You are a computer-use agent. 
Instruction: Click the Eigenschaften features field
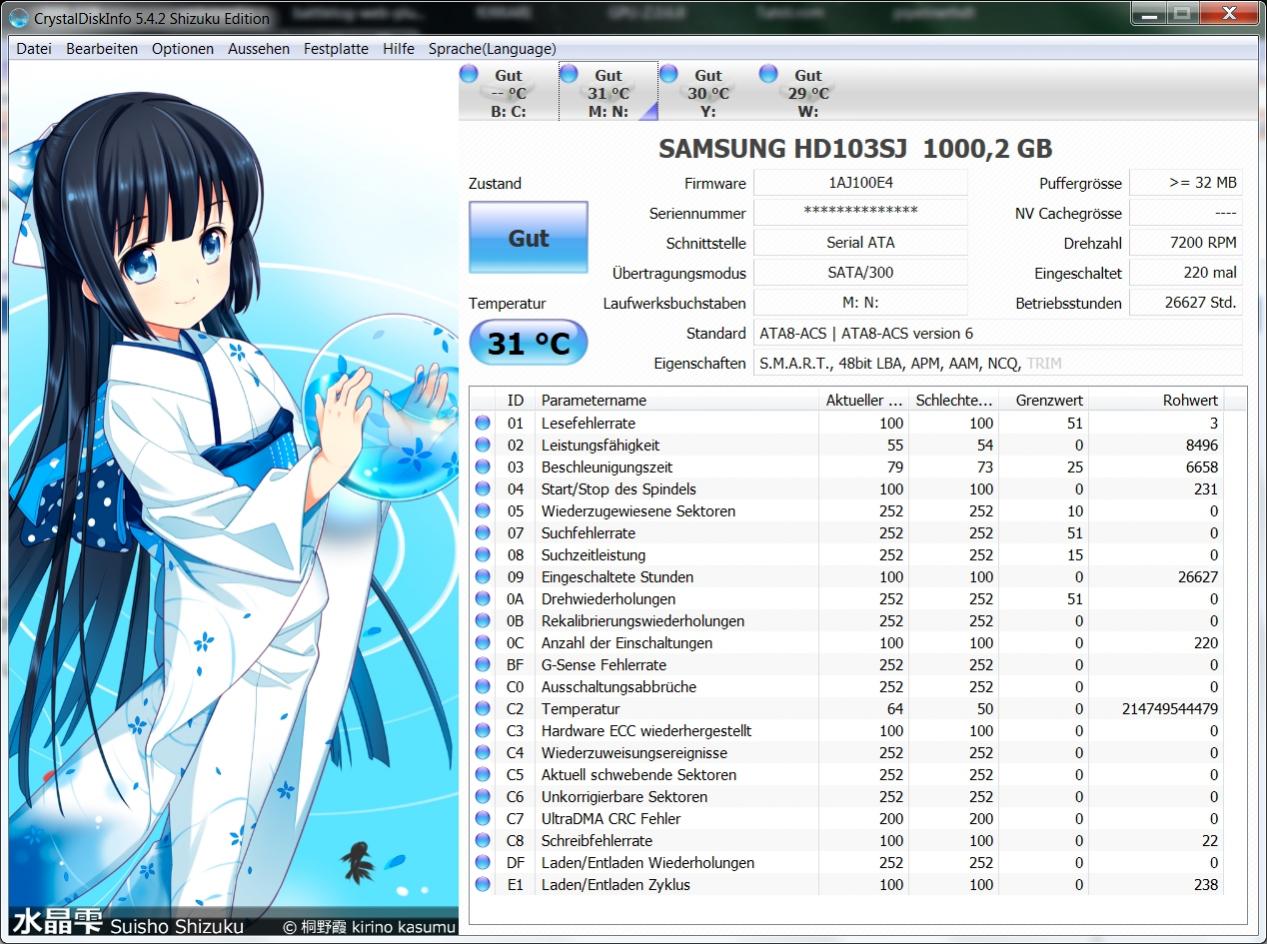tap(998, 363)
